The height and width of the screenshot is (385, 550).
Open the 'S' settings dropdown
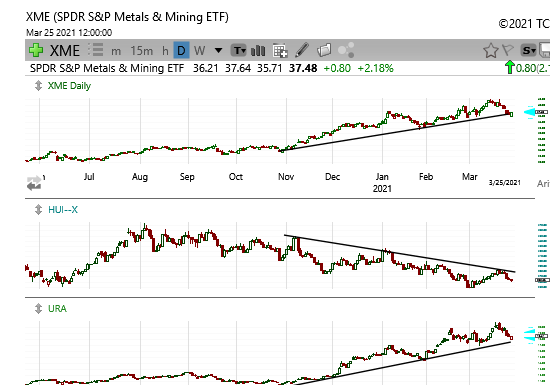pyautogui.click(x=528, y=50)
